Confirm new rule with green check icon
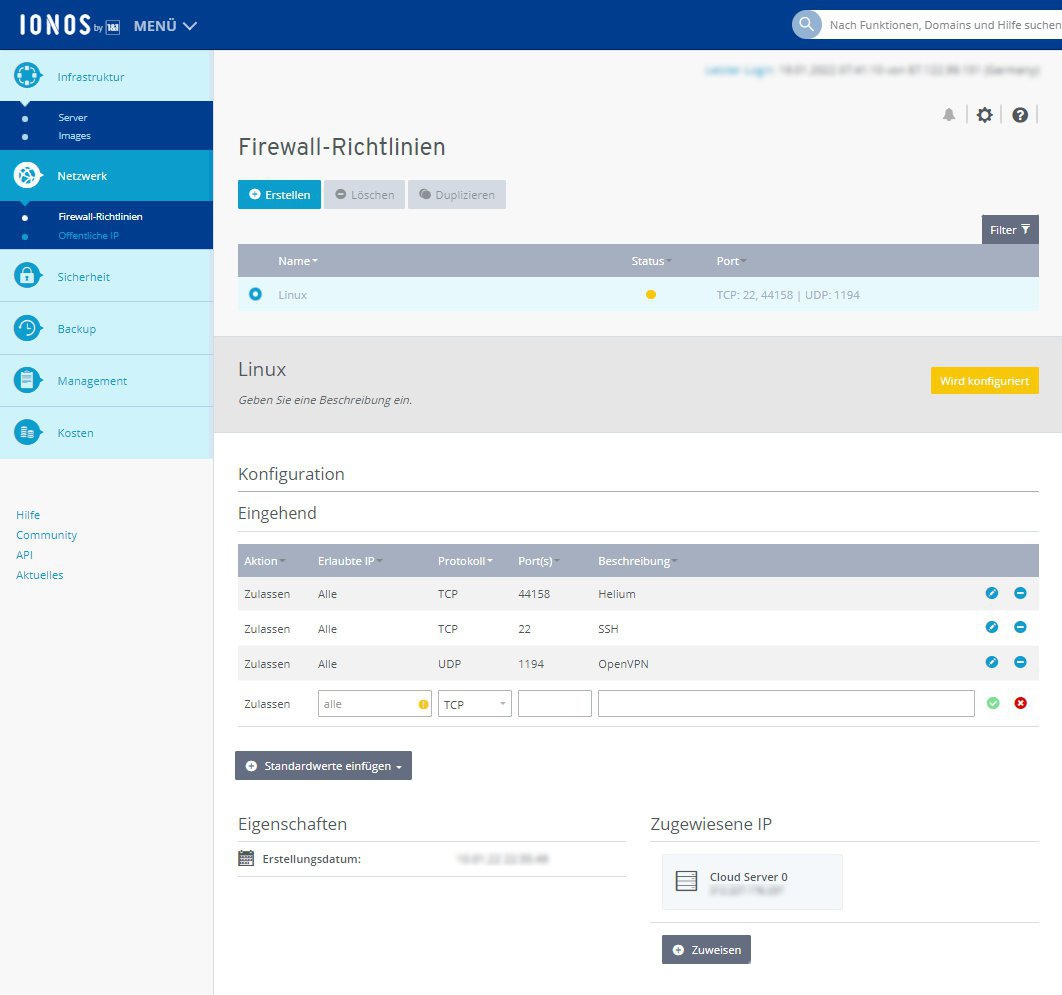 tap(992, 703)
